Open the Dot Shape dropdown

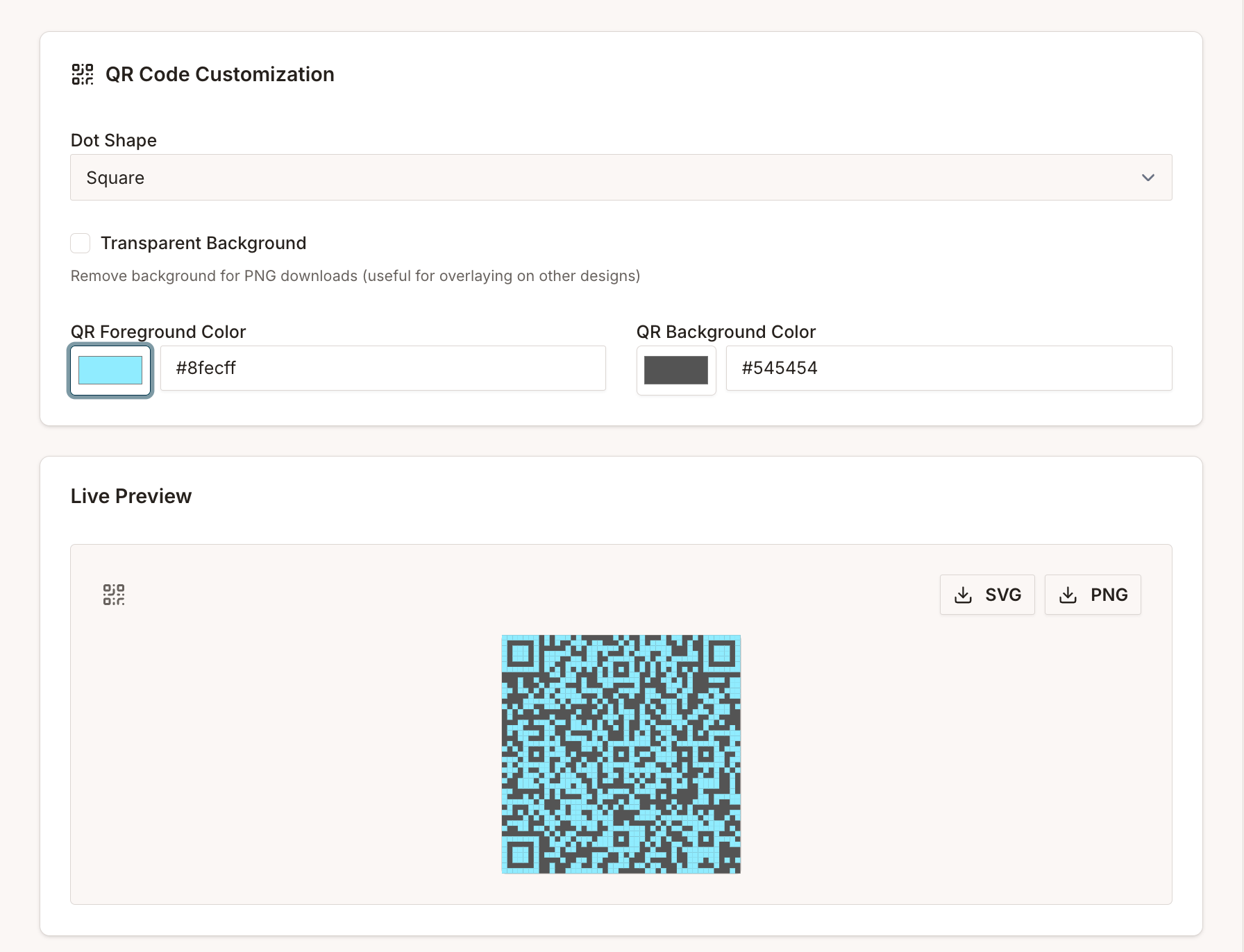(x=621, y=178)
